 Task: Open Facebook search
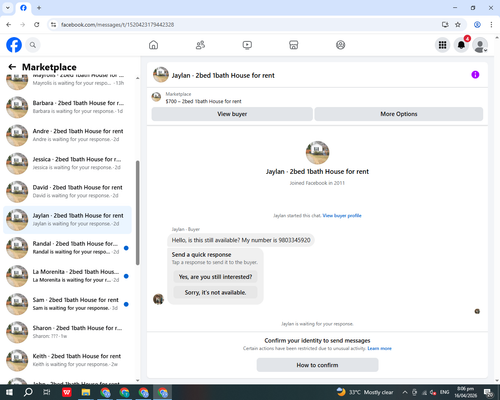click(x=33, y=45)
